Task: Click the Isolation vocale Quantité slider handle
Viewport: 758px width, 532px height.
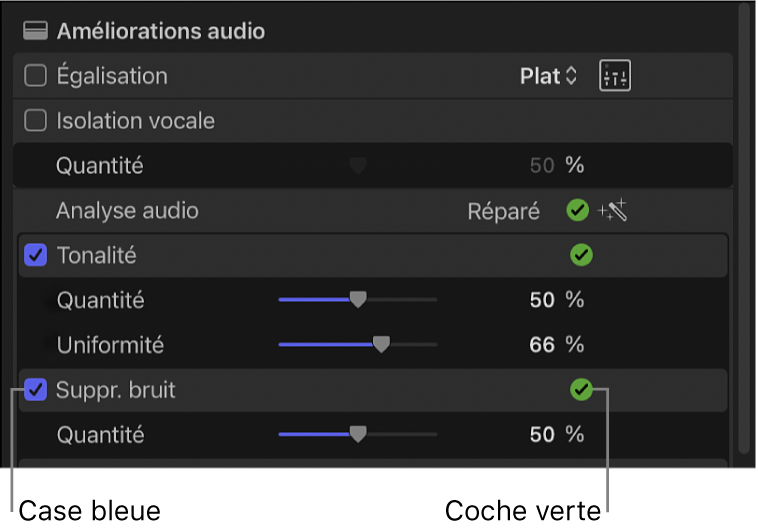Action: pyautogui.click(x=358, y=166)
